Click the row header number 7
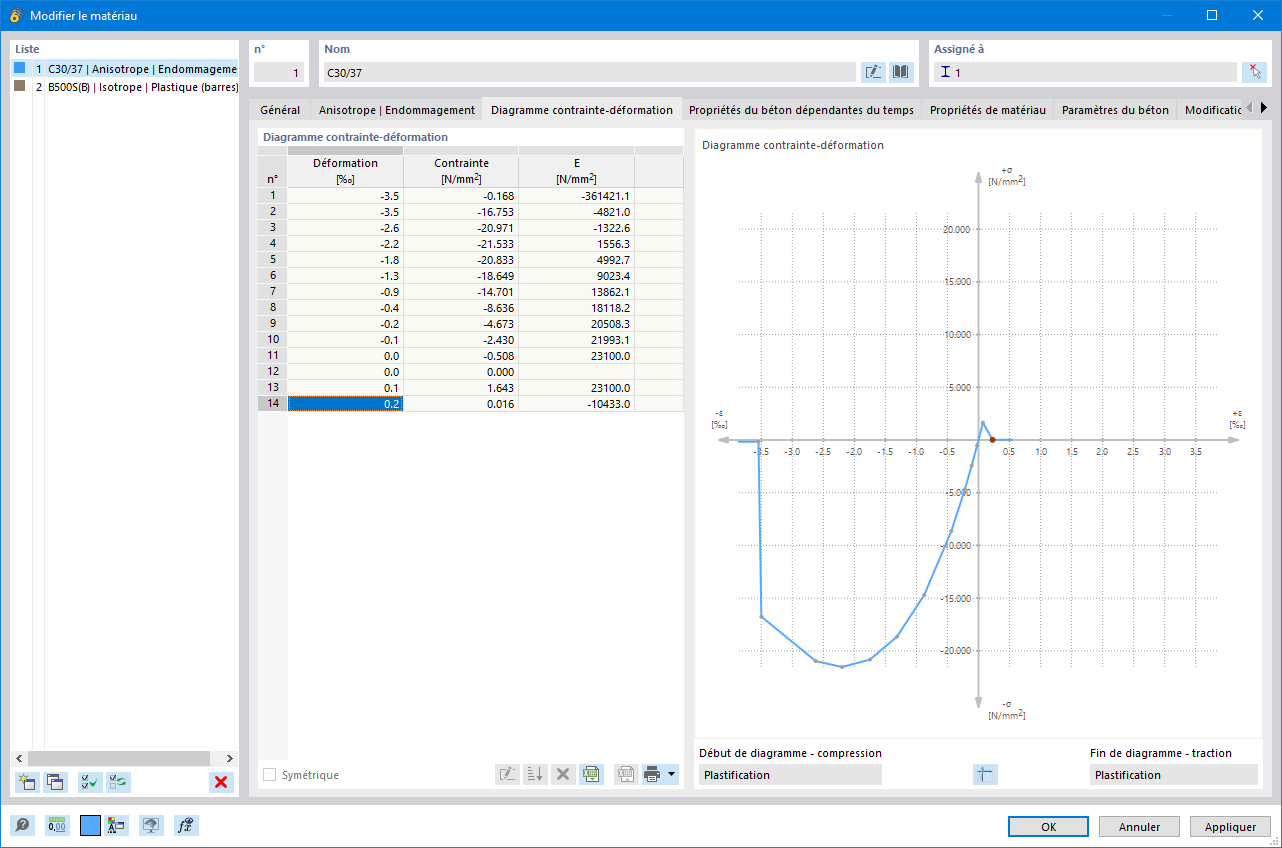This screenshot has width=1282, height=848. (x=272, y=292)
